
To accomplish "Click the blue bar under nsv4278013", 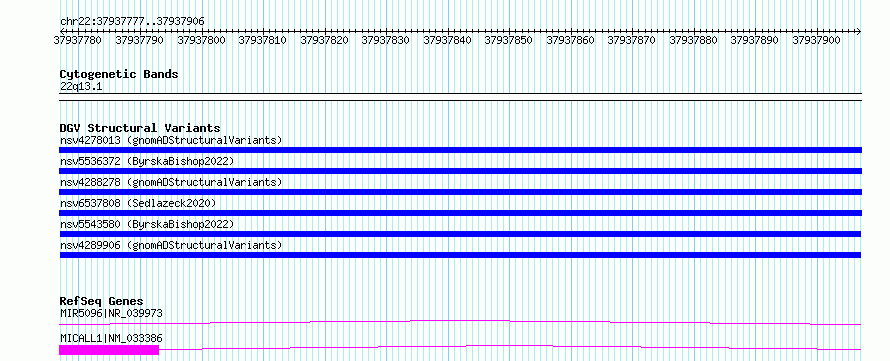I will [460, 150].
